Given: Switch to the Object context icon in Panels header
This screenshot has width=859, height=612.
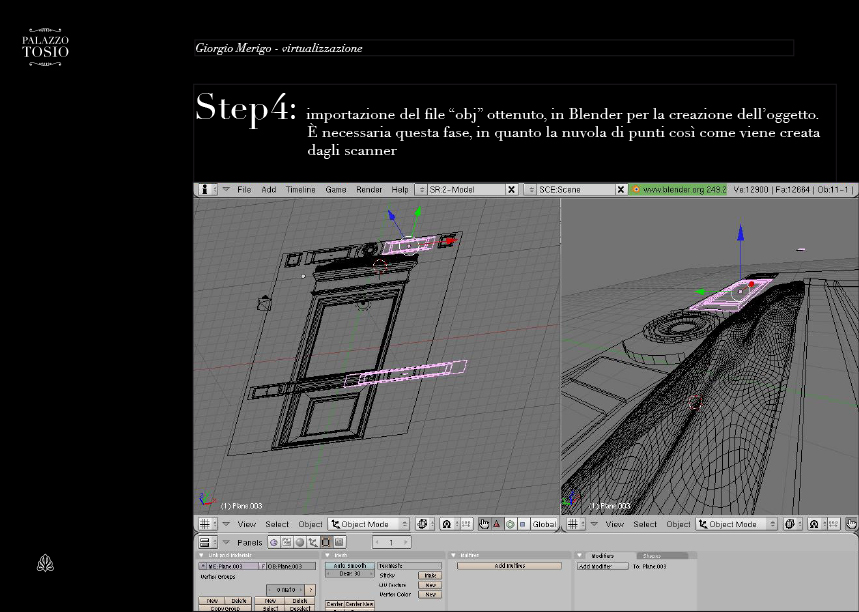Looking at the screenshot, I should pos(313,542).
